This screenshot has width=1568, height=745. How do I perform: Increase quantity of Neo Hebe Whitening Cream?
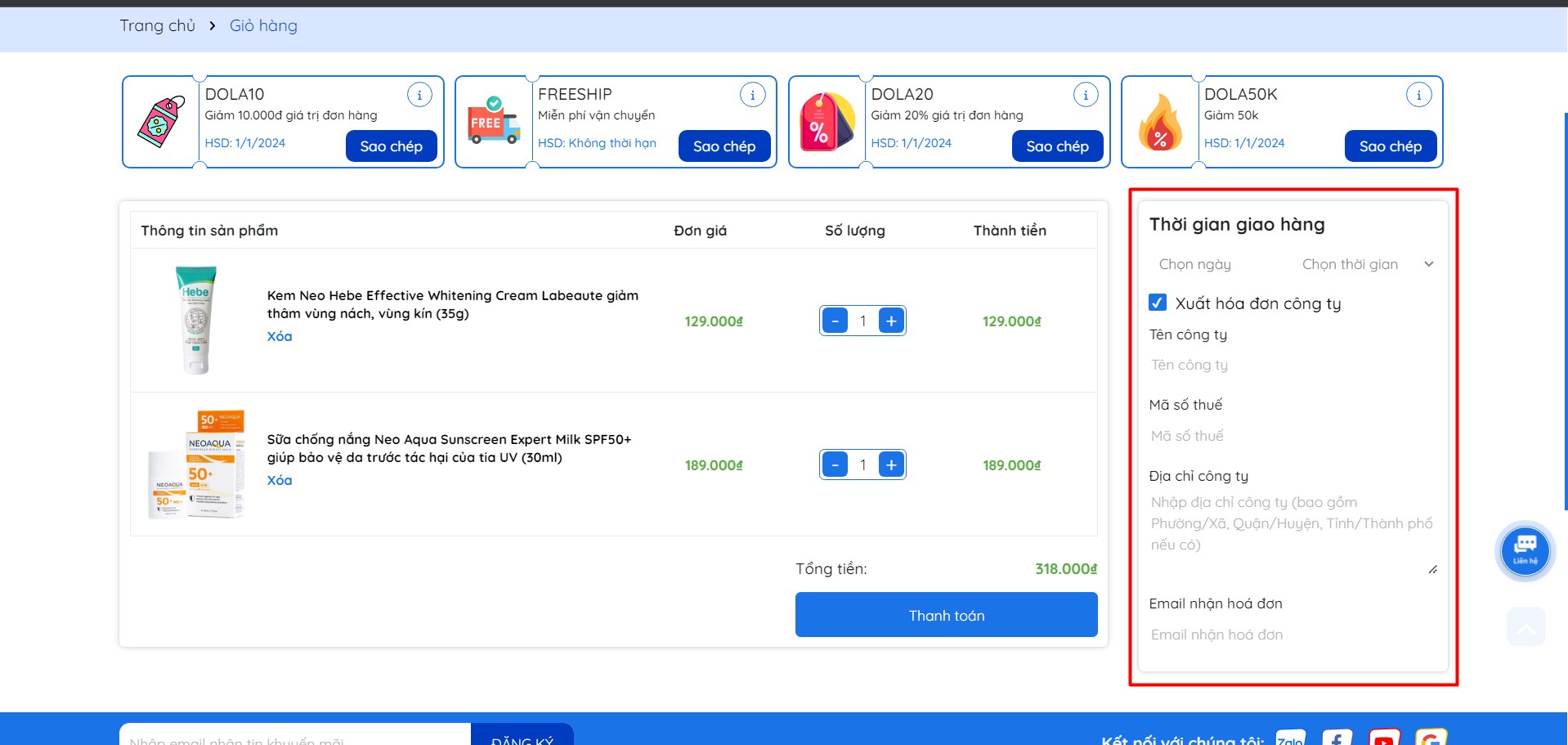click(891, 321)
